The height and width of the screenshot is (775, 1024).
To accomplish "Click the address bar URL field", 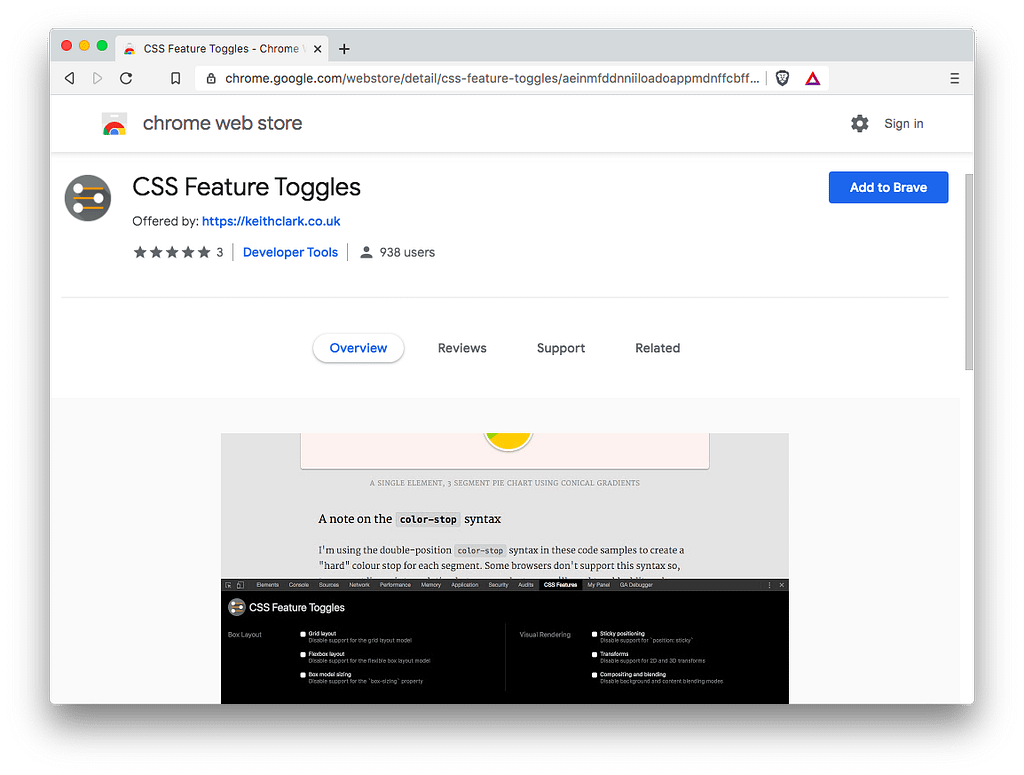I will [480, 77].
